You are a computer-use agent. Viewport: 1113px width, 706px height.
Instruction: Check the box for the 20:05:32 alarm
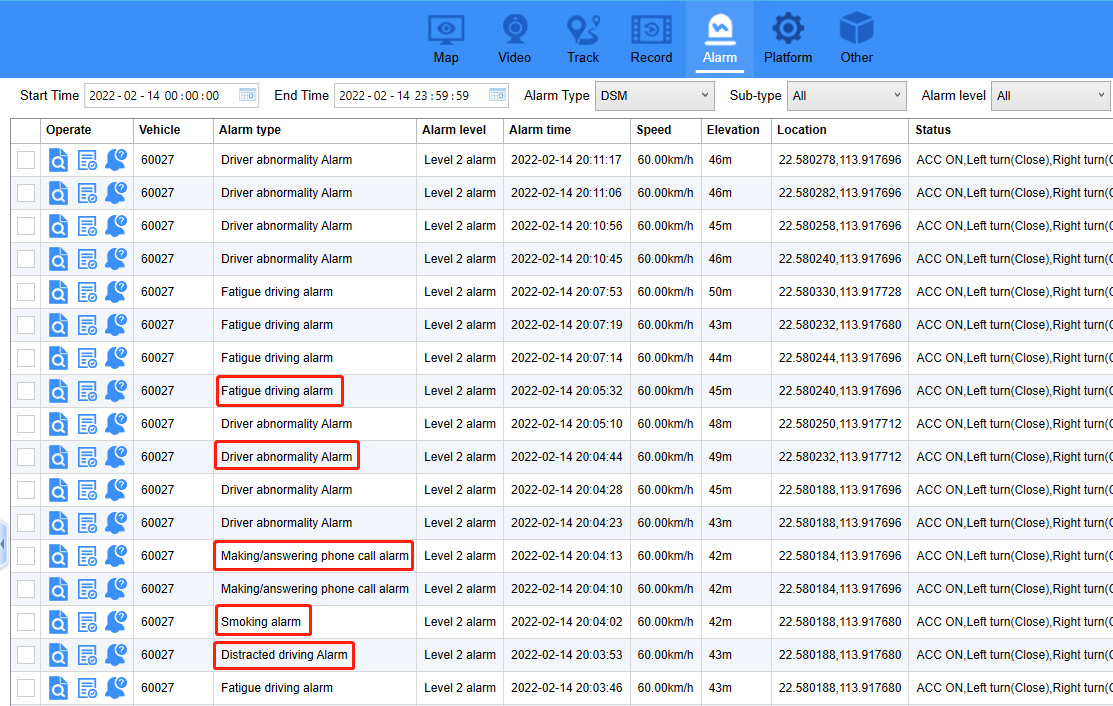point(26,391)
